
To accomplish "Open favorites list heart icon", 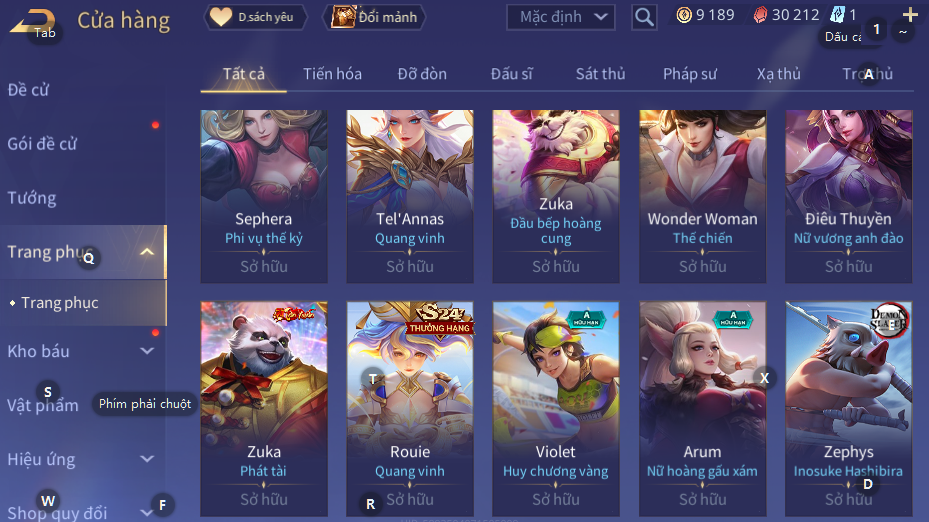I will pos(220,17).
